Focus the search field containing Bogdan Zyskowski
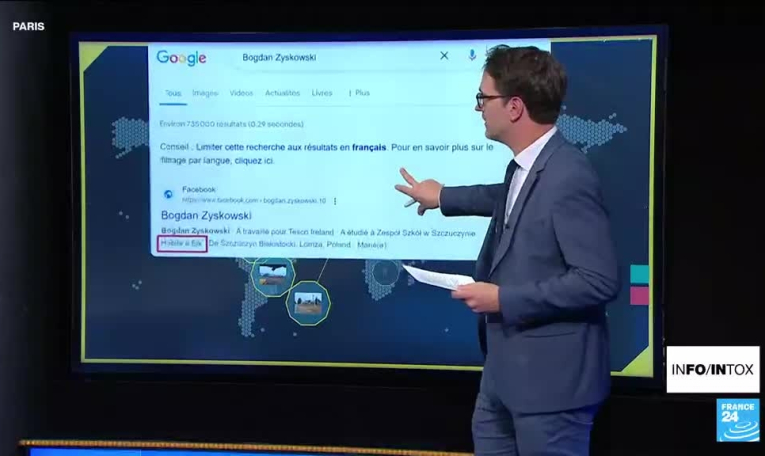 coord(320,57)
